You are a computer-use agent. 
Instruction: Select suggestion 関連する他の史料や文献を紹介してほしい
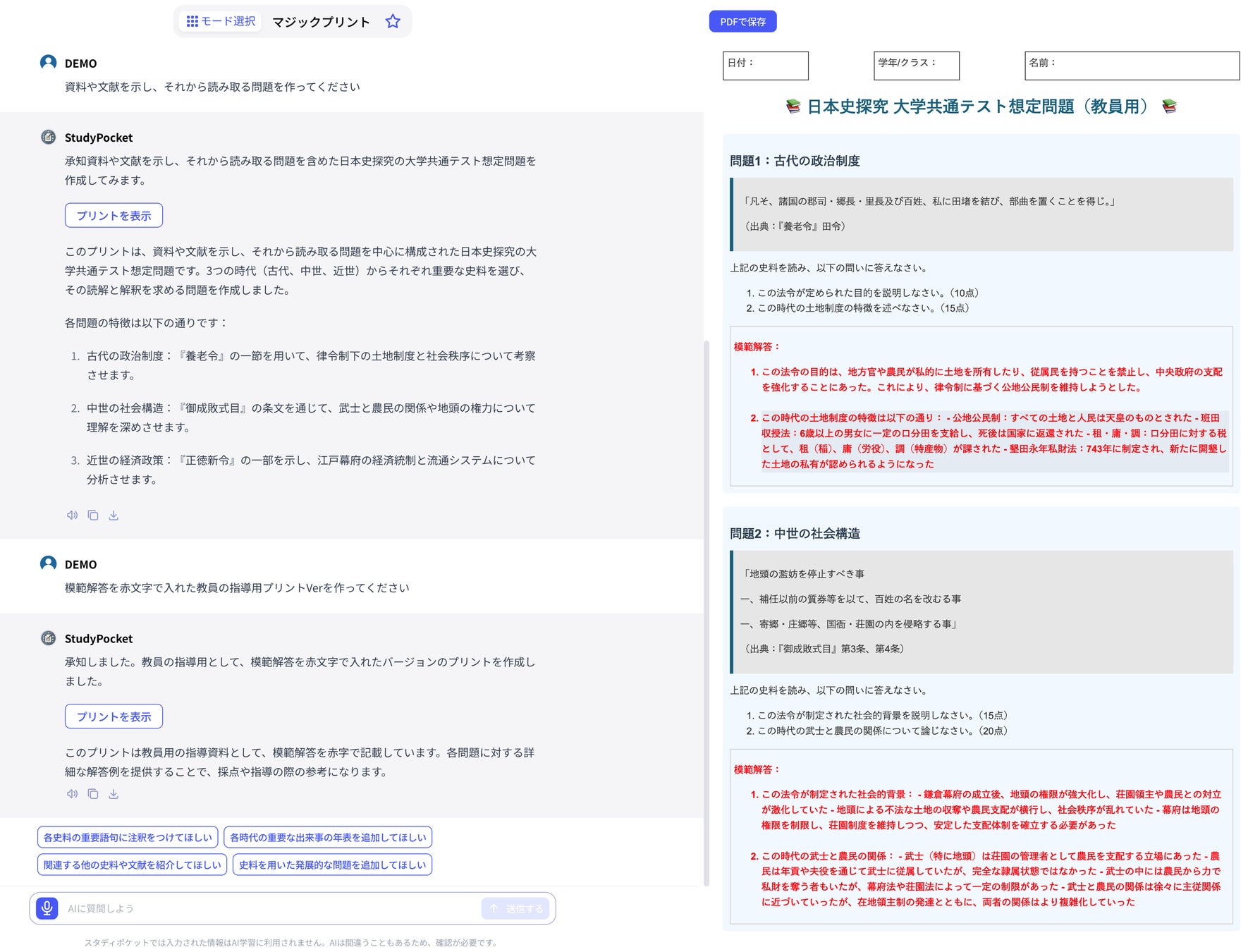(132, 865)
